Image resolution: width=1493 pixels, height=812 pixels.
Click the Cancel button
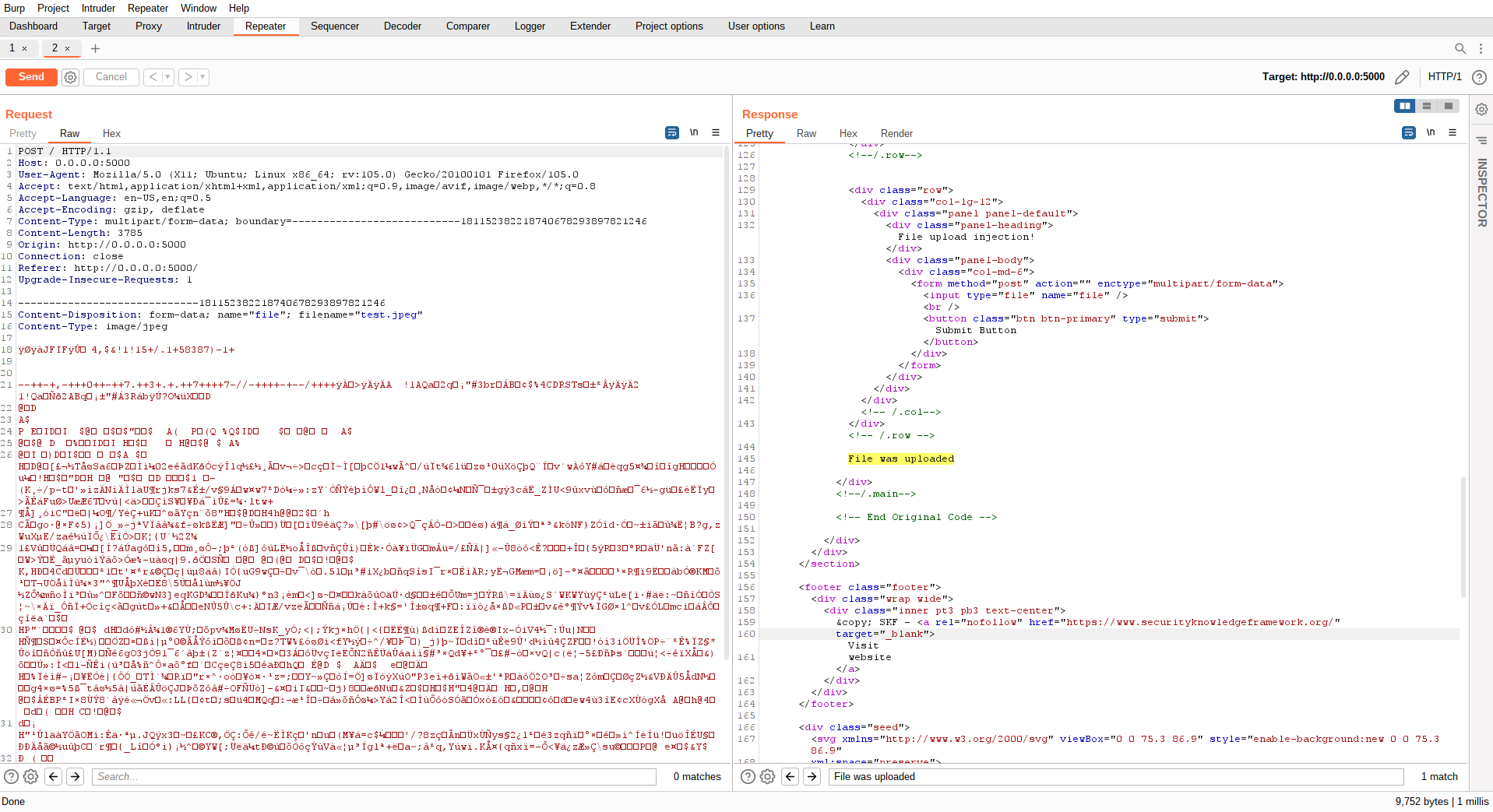pyautogui.click(x=111, y=77)
